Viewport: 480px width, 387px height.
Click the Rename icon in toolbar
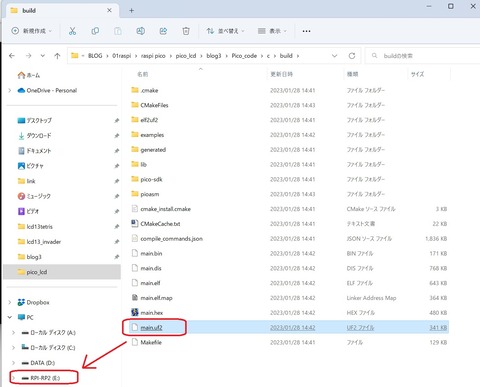[141, 31]
